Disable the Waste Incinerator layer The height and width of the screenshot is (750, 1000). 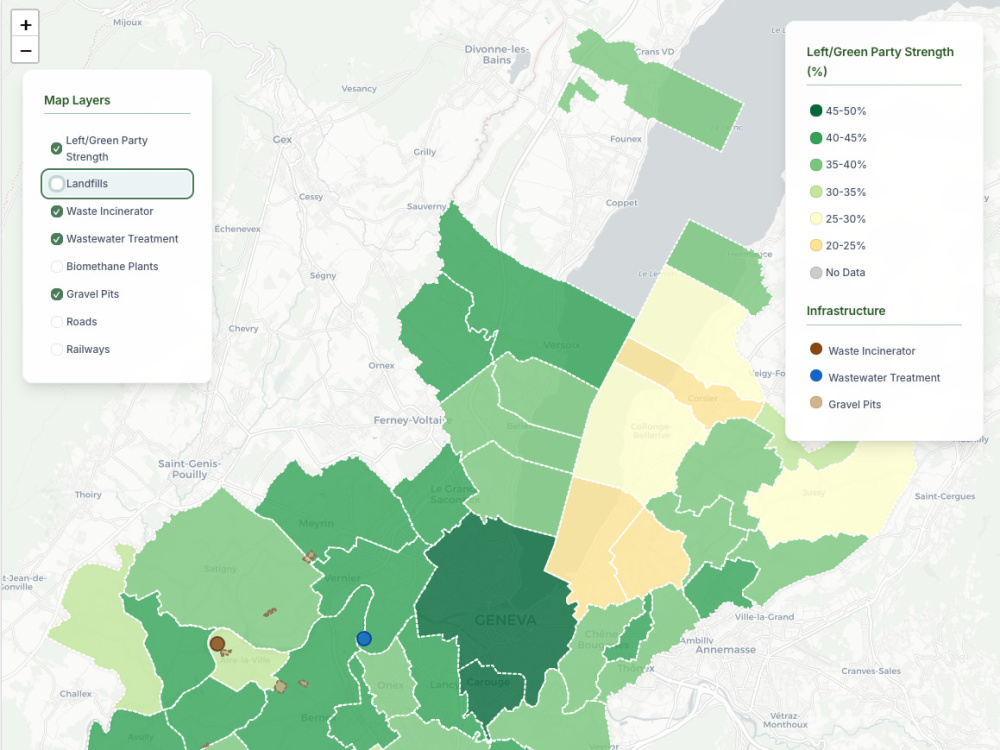(x=57, y=211)
